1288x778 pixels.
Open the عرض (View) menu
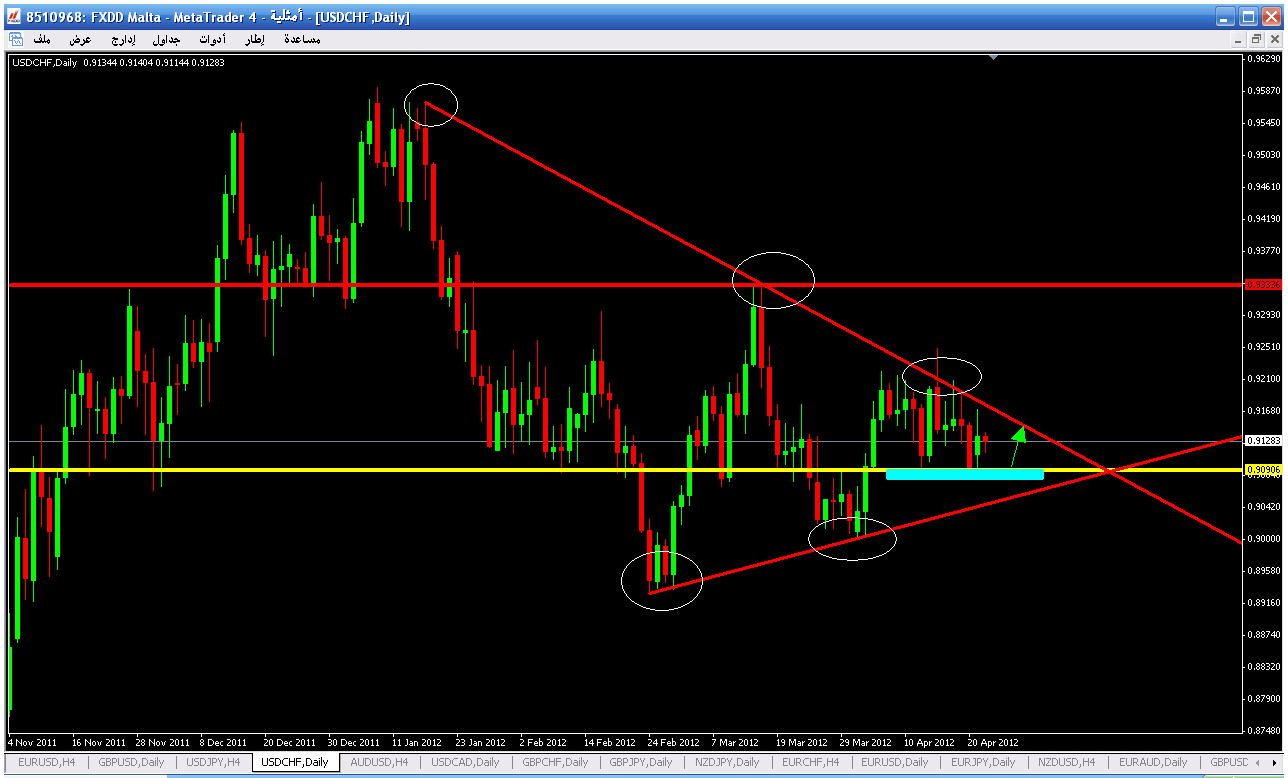tap(80, 39)
